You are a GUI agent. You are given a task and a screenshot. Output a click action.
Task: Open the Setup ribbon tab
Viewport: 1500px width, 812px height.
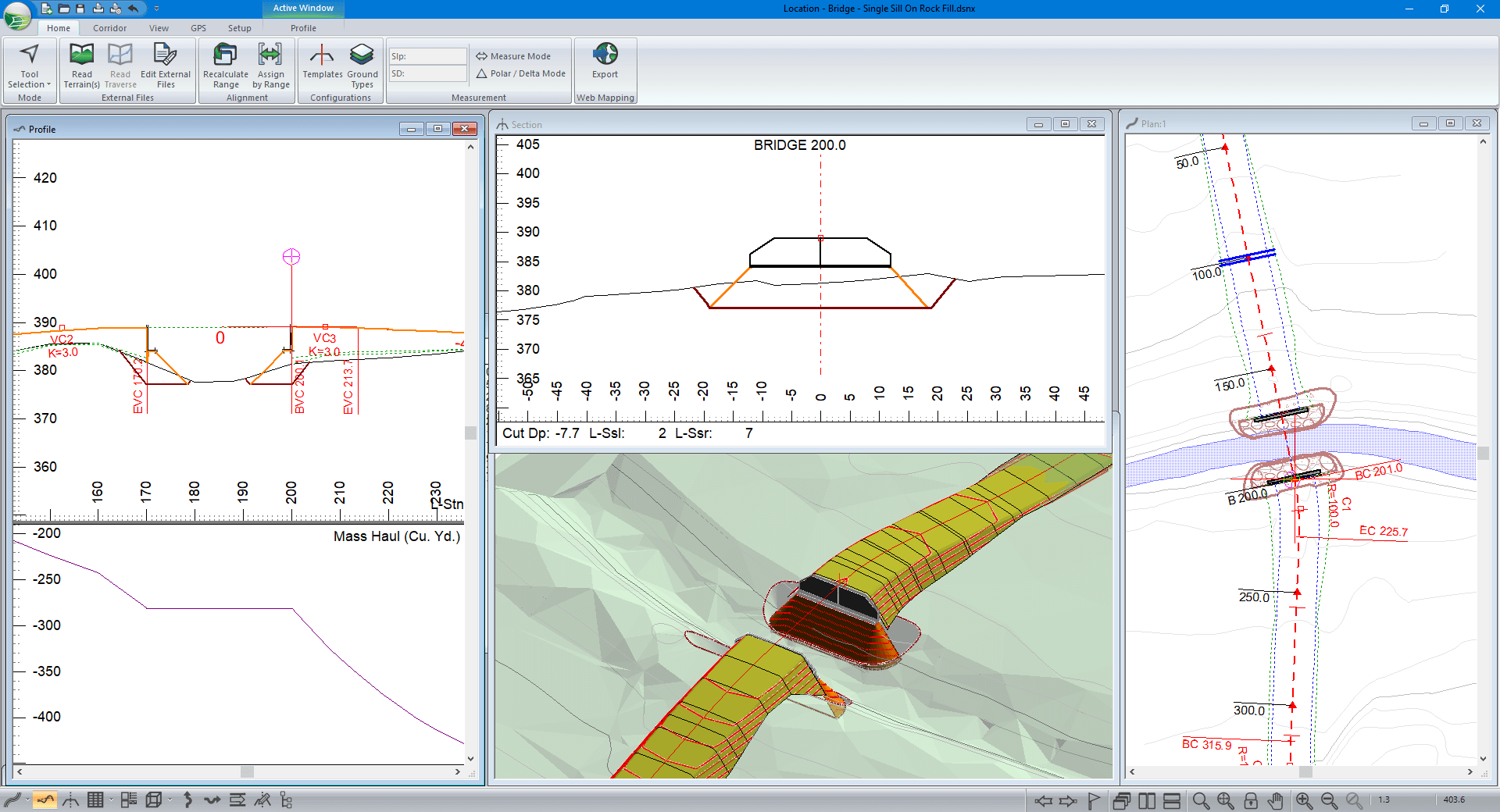click(239, 28)
